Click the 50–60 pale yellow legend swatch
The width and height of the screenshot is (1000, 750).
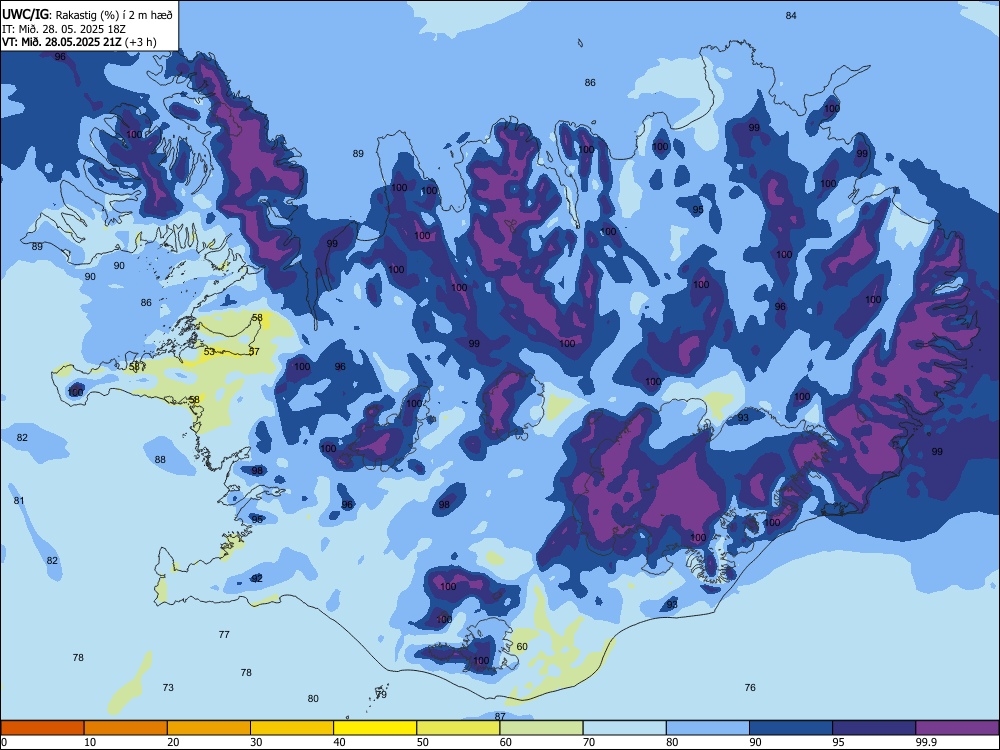pos(459,728)
